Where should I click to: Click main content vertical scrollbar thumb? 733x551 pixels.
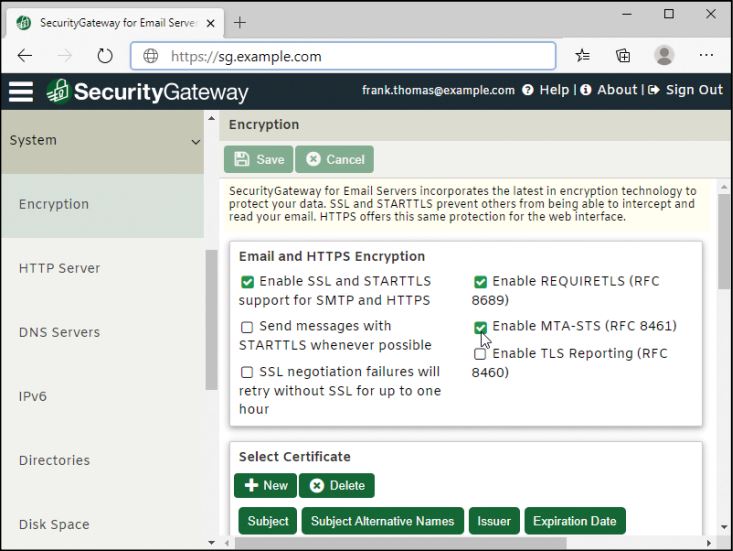click(724, 241)
